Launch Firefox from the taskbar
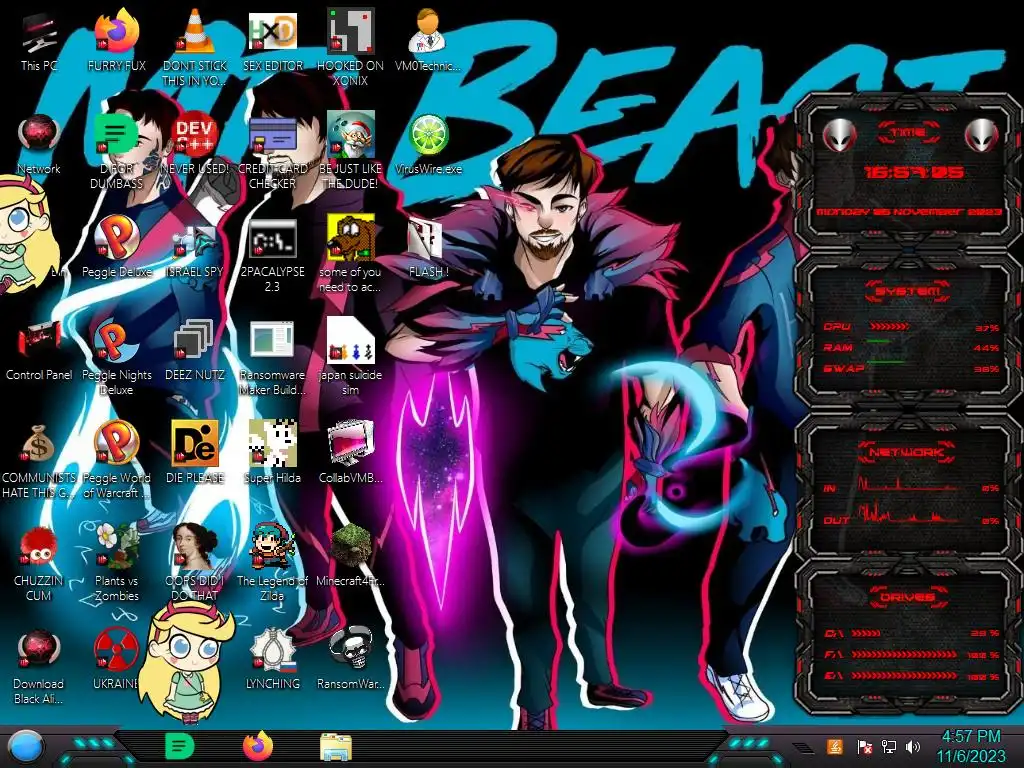This screenshot has width=1024, height=768. 258,746
